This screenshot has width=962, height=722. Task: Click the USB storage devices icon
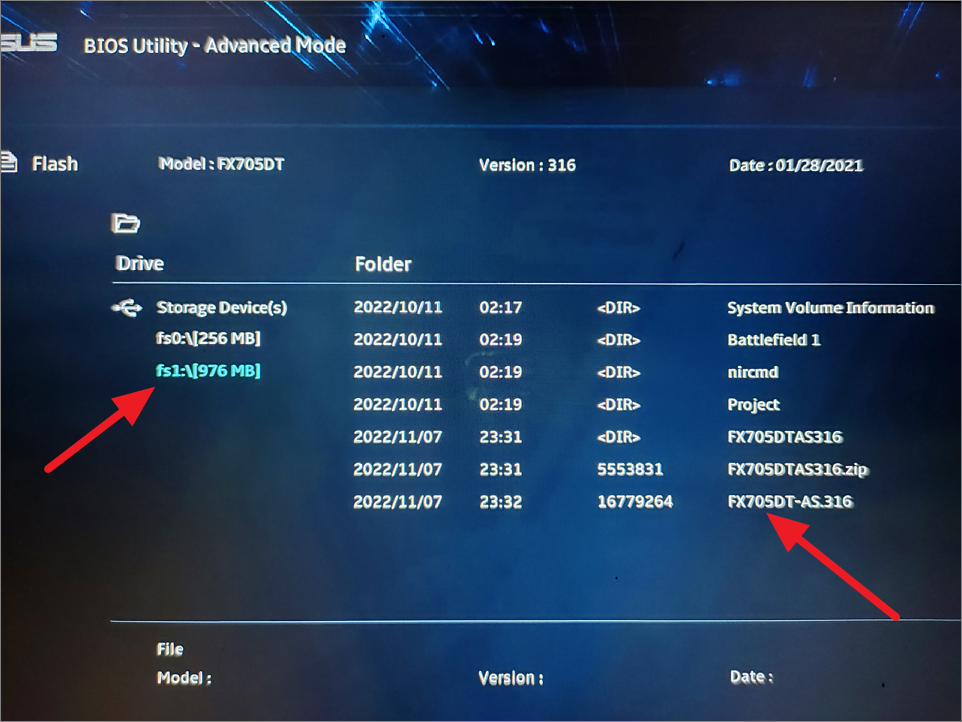click(x=127, y=307)
